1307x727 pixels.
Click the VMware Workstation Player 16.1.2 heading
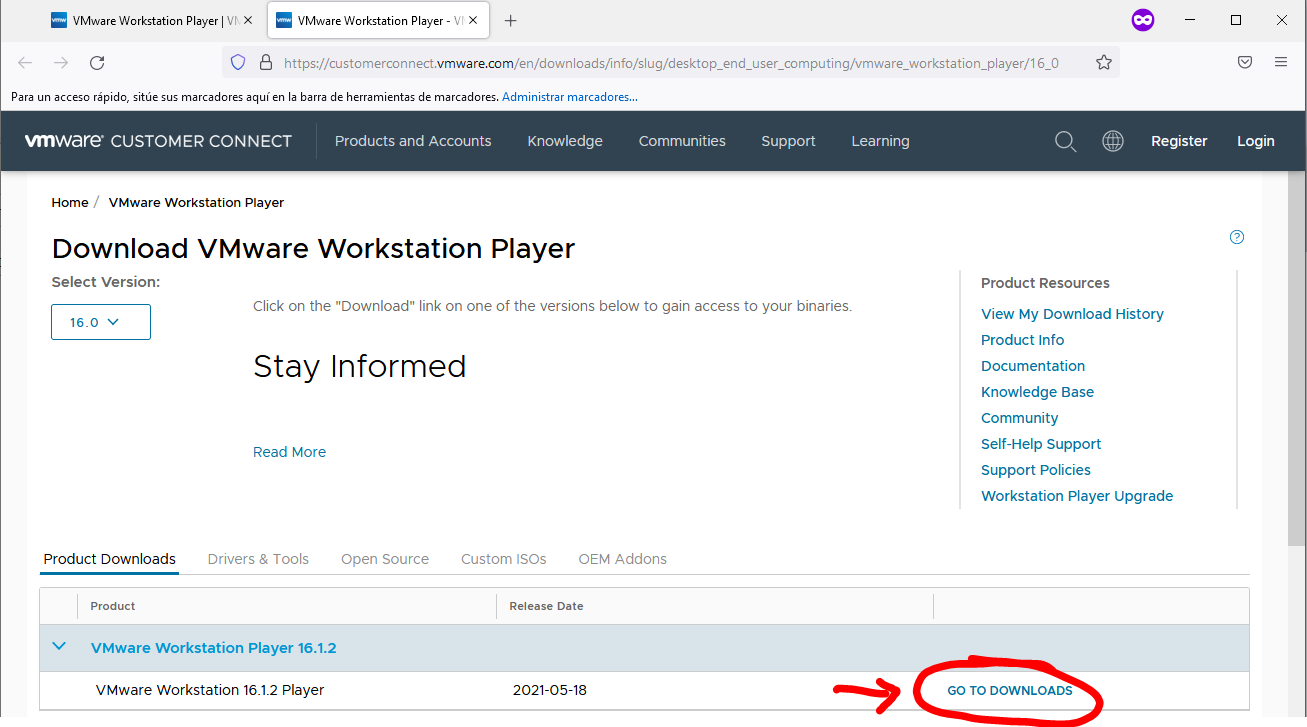click(214, 648)
